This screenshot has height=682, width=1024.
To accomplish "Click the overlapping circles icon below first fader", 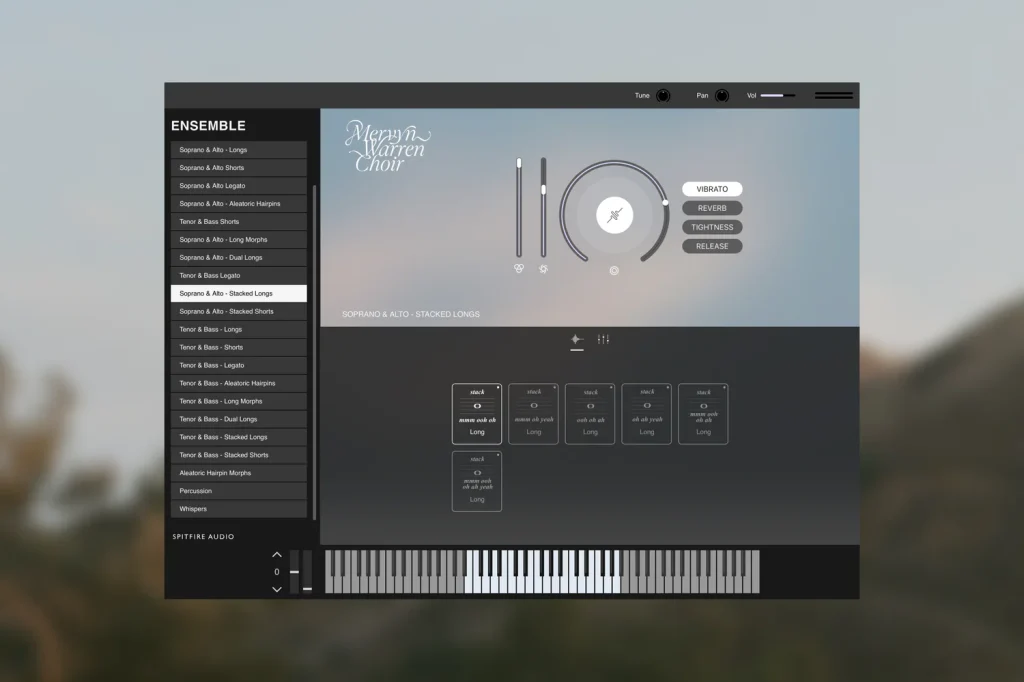I will pyautogui.click(x=519, y=268).
